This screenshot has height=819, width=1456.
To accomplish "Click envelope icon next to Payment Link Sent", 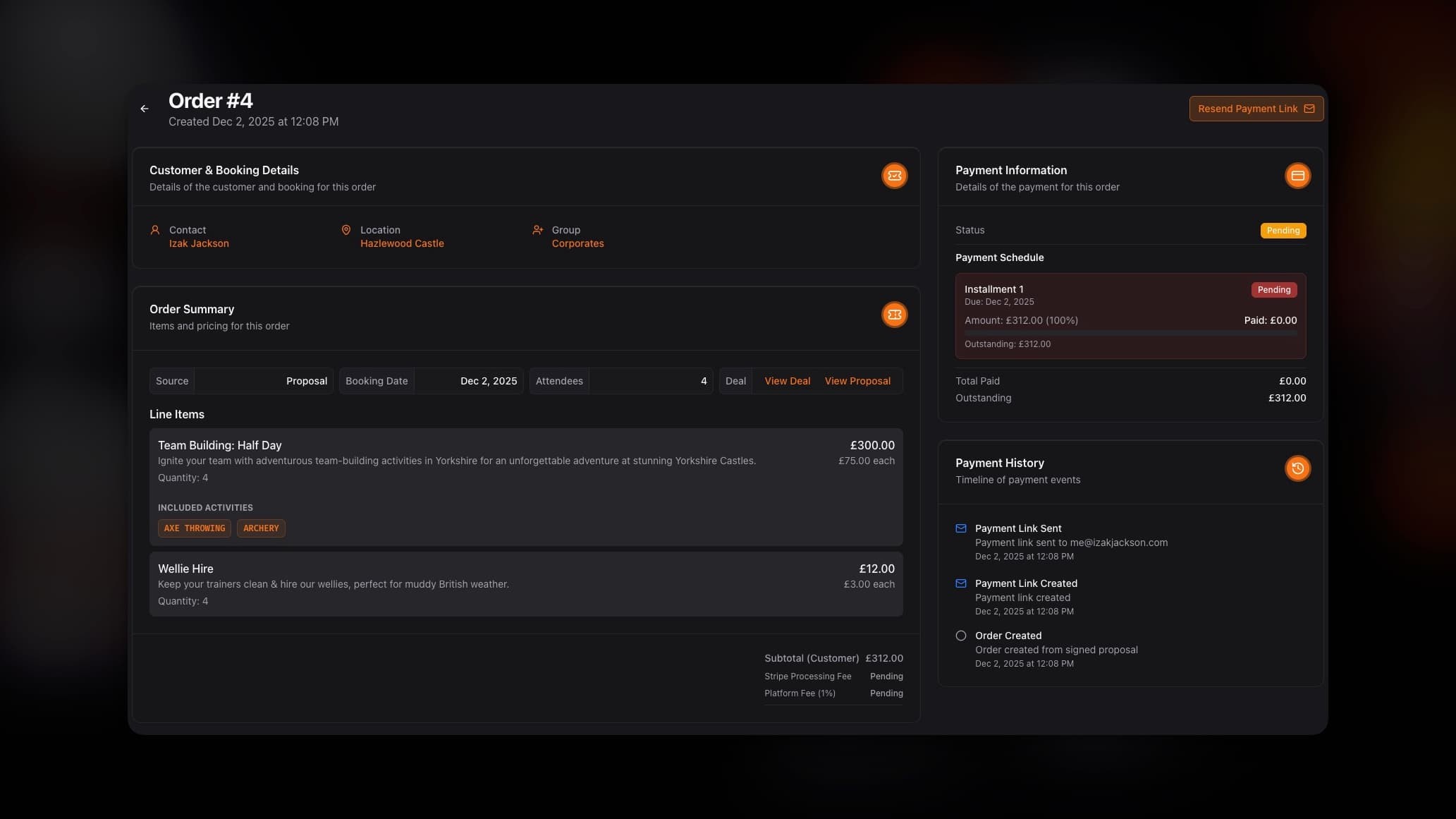I will click(x=960, y=528).
